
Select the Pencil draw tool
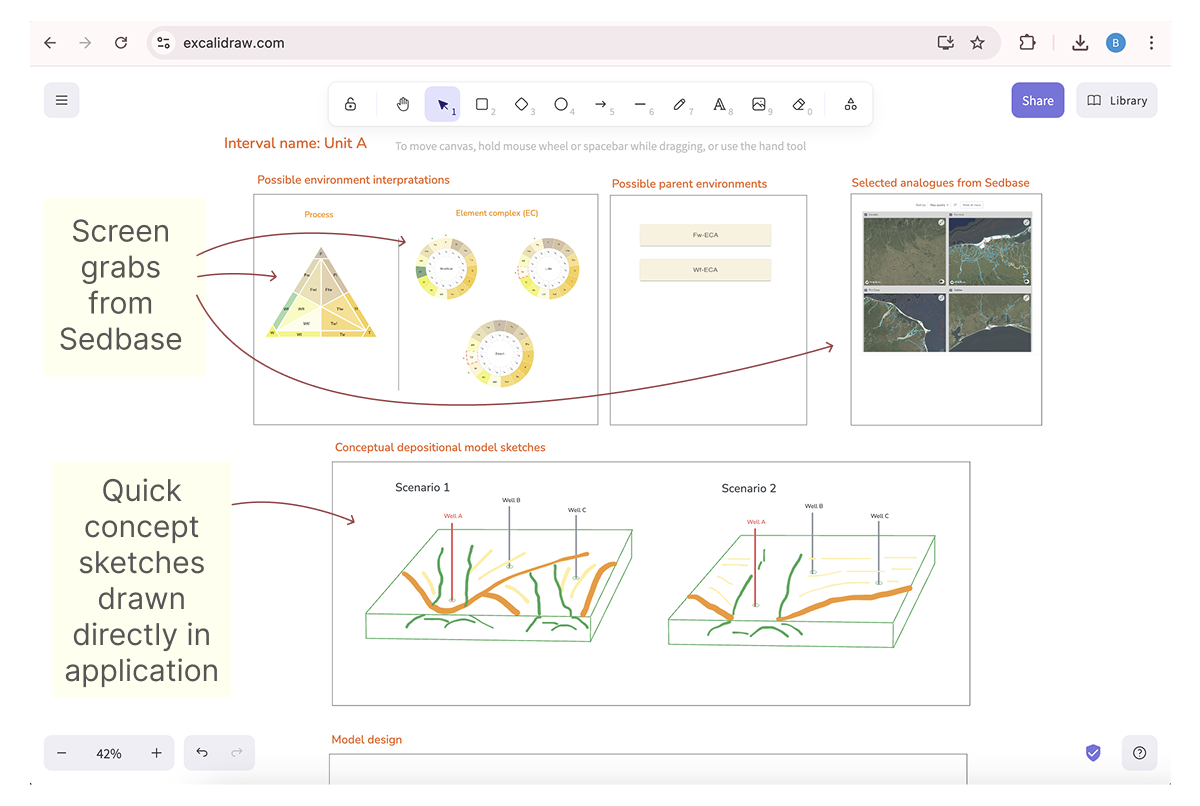click(680, 104)
